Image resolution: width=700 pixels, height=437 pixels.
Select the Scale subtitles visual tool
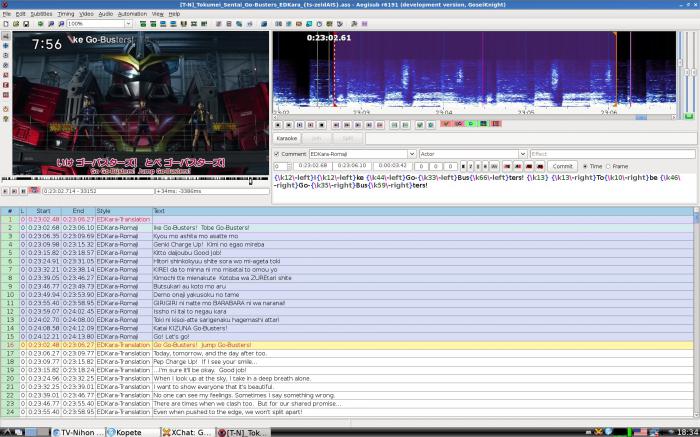tap(6, 75)
